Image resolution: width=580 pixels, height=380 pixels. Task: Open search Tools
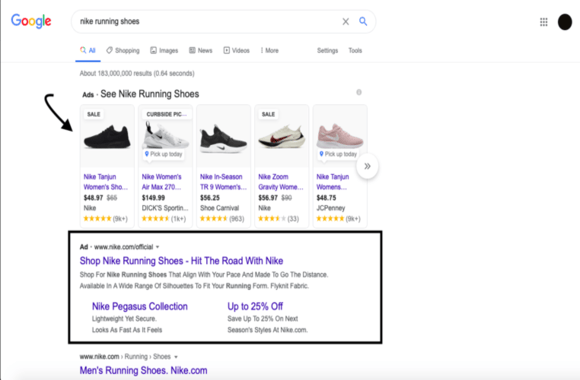point(355,50)
